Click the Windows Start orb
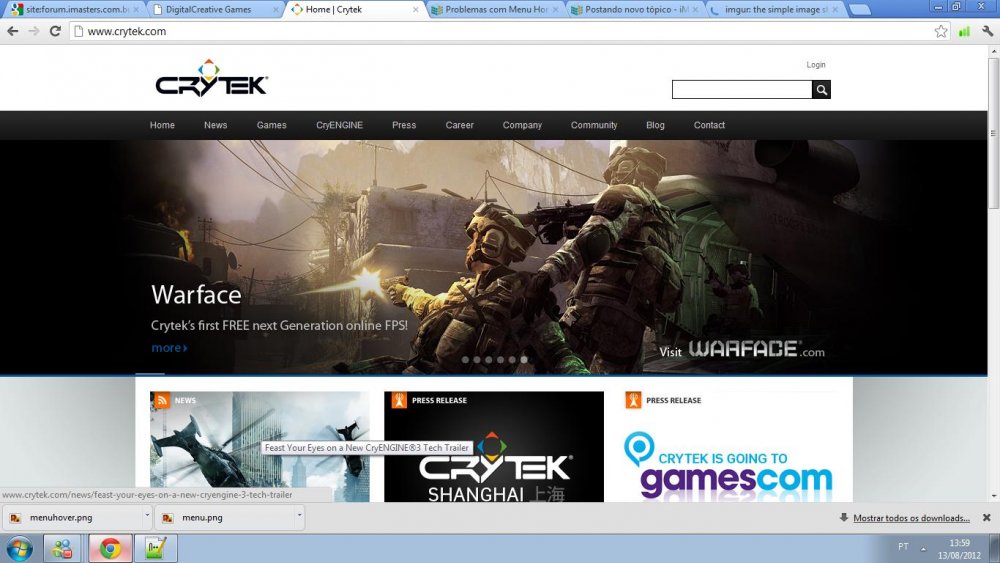Screen dimensions: 1000x563 19,548
